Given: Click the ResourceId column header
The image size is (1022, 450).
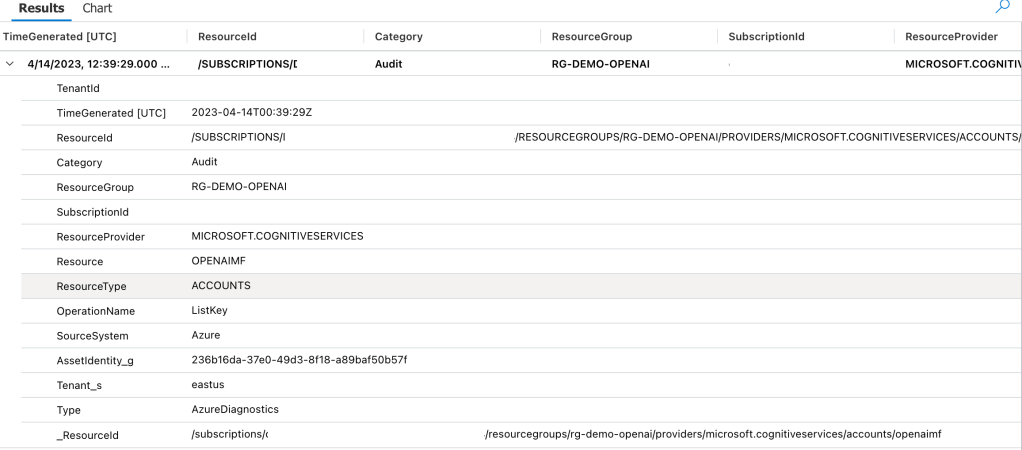Looking at the screenshot, I should click(x=227, y=37).
